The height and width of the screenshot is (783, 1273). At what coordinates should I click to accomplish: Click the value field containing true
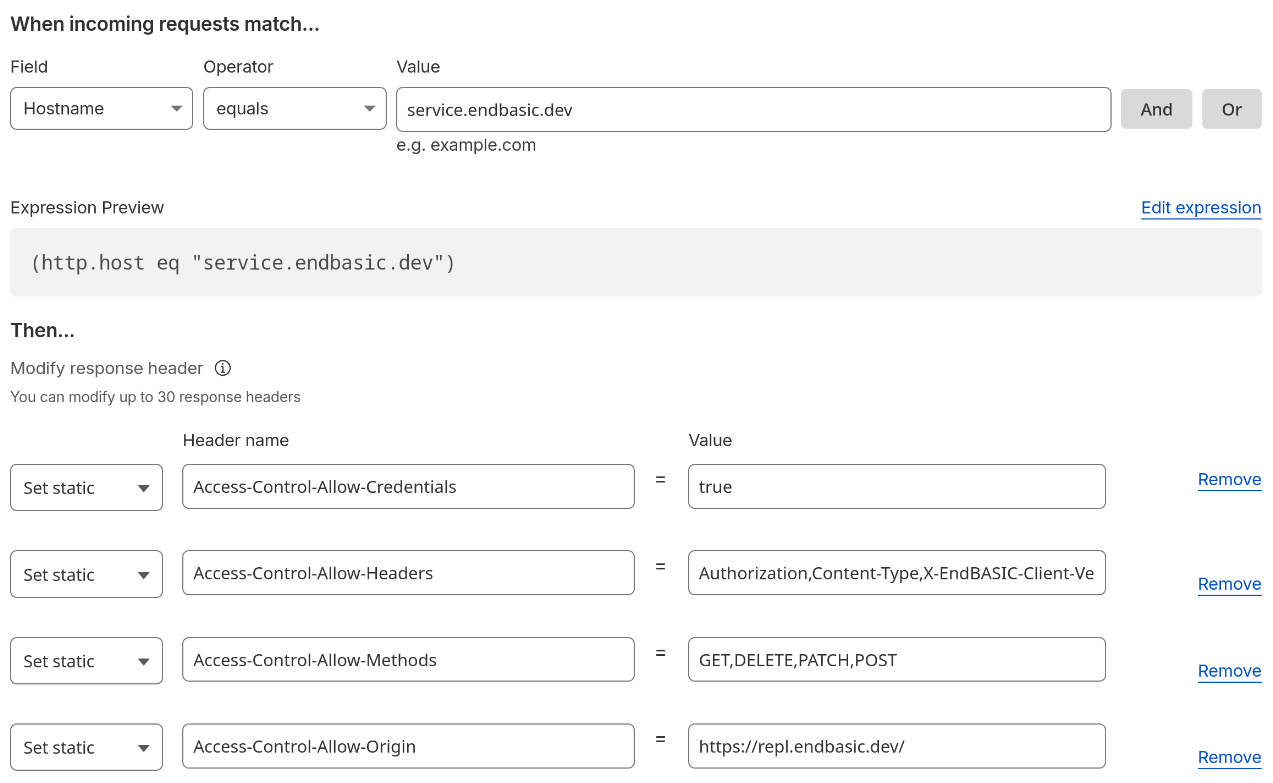pos(896,487)
